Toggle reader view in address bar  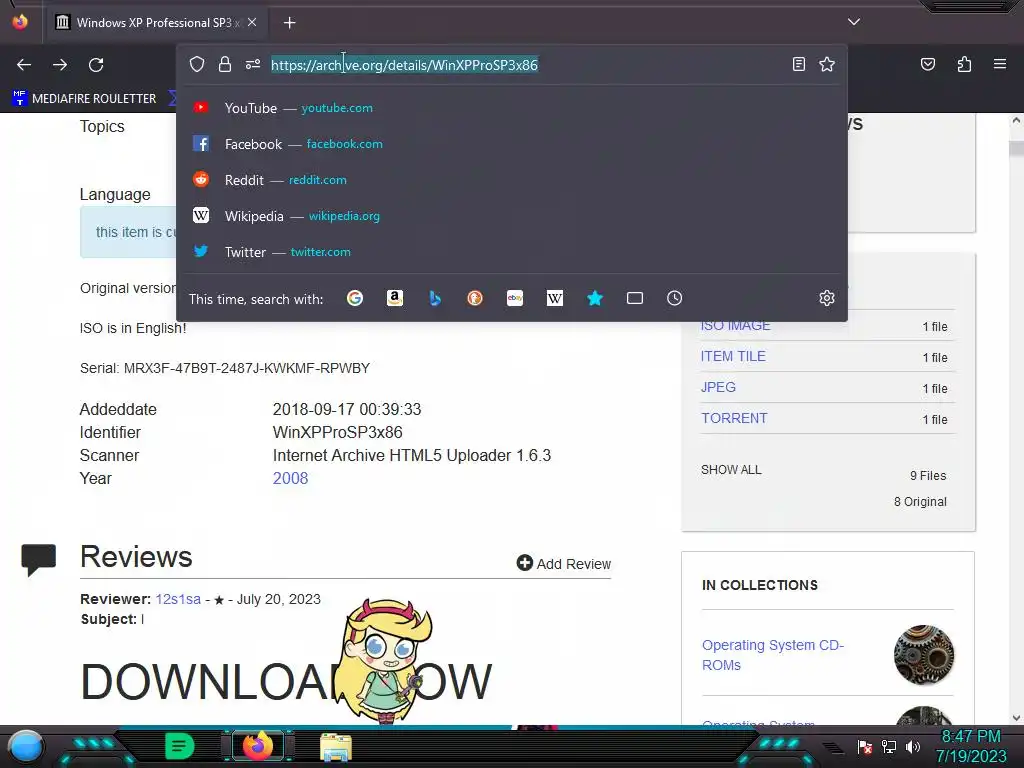coord(799,64)
